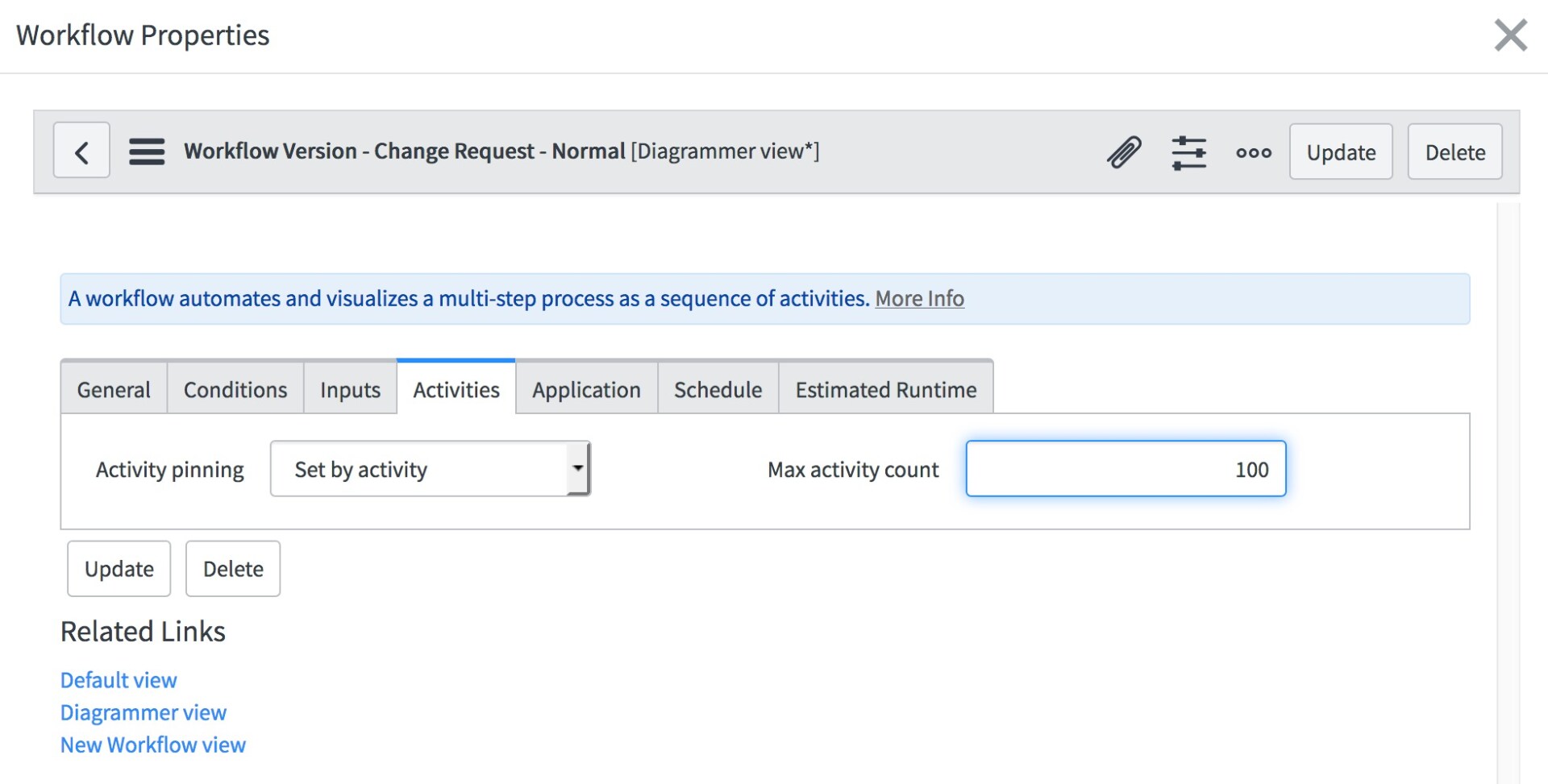Viewport: 1548px width, 784px height.
Task: Open the Estimated Runtime tab
Action: coord(885,390)
